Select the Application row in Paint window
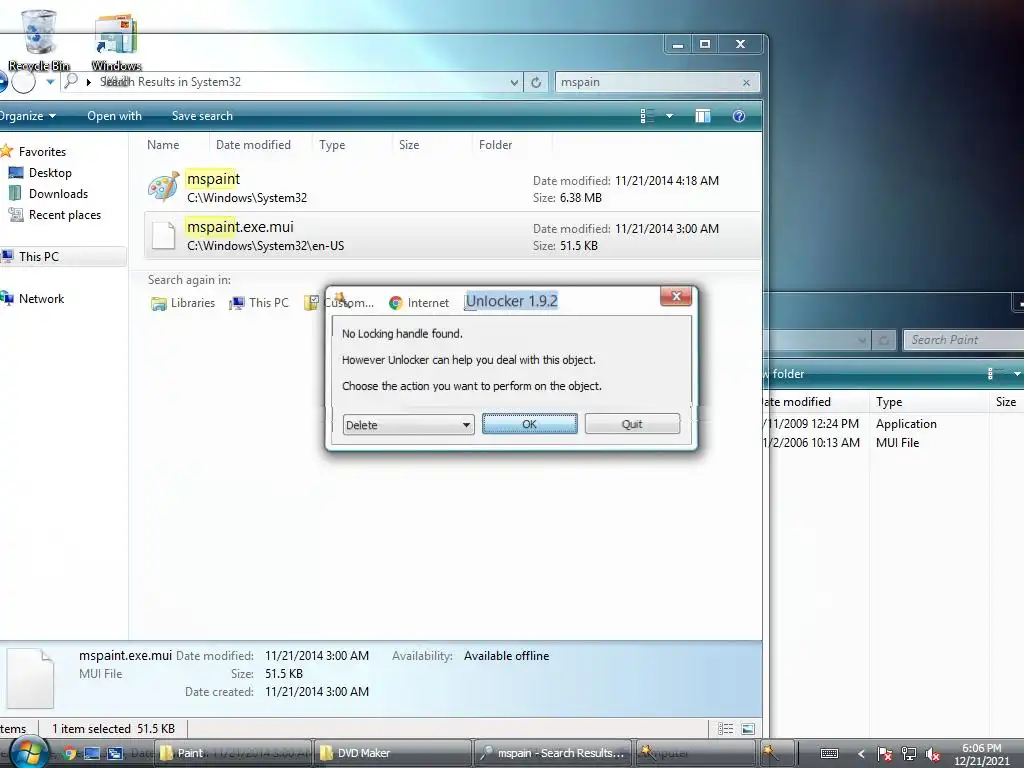The image size is (1024, 768). click(893, 424)
